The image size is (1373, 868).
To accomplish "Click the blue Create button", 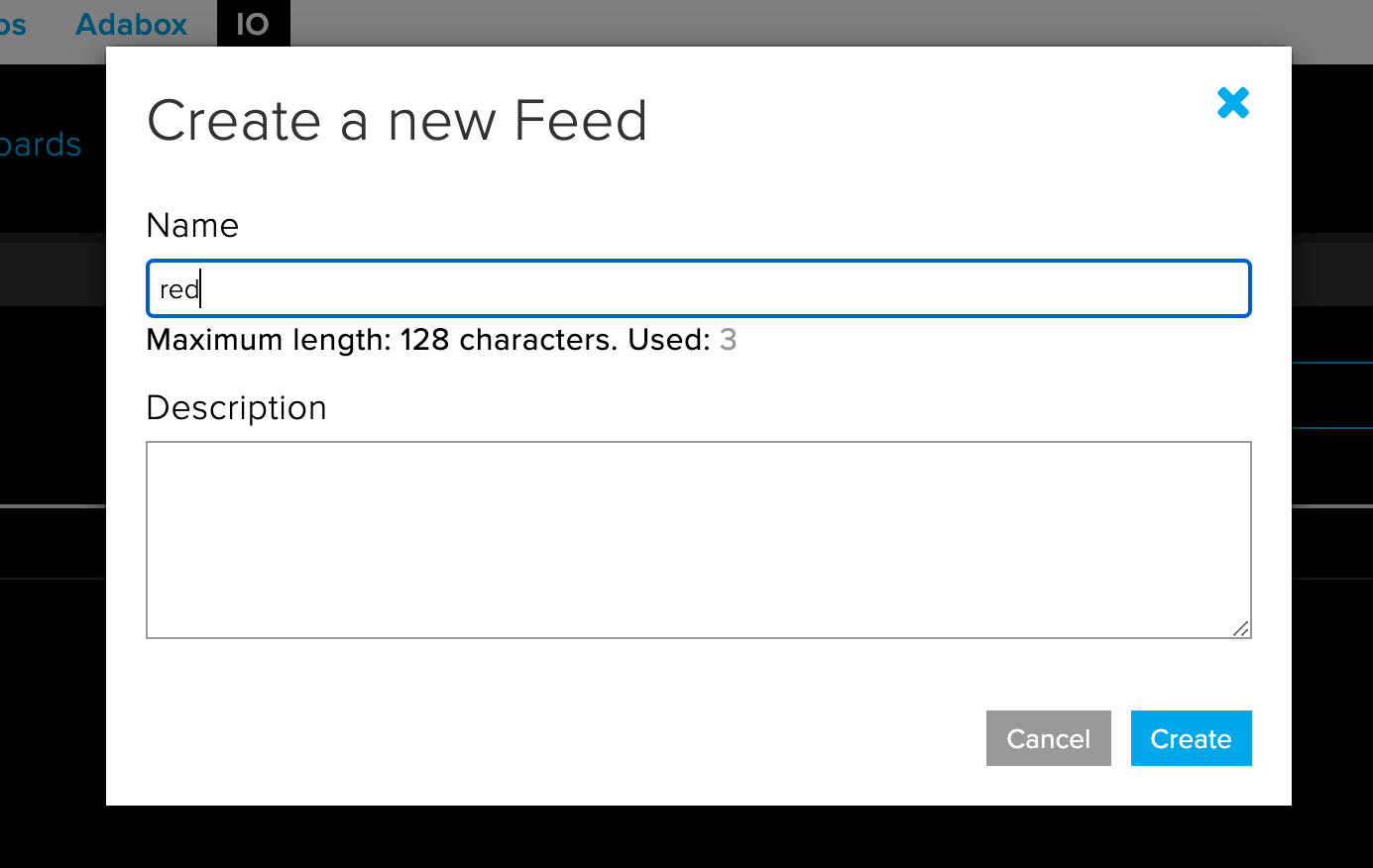I will (x=1191, y=738).
